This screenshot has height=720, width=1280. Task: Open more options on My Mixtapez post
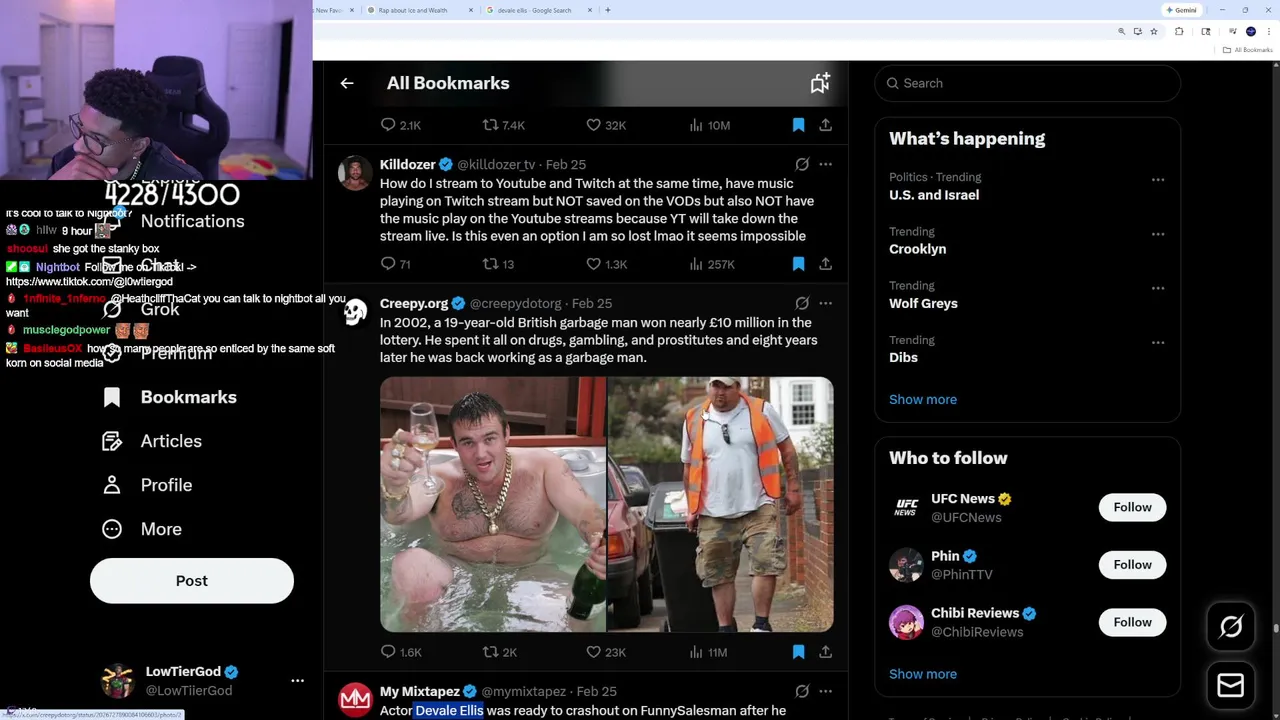(825, 691)
